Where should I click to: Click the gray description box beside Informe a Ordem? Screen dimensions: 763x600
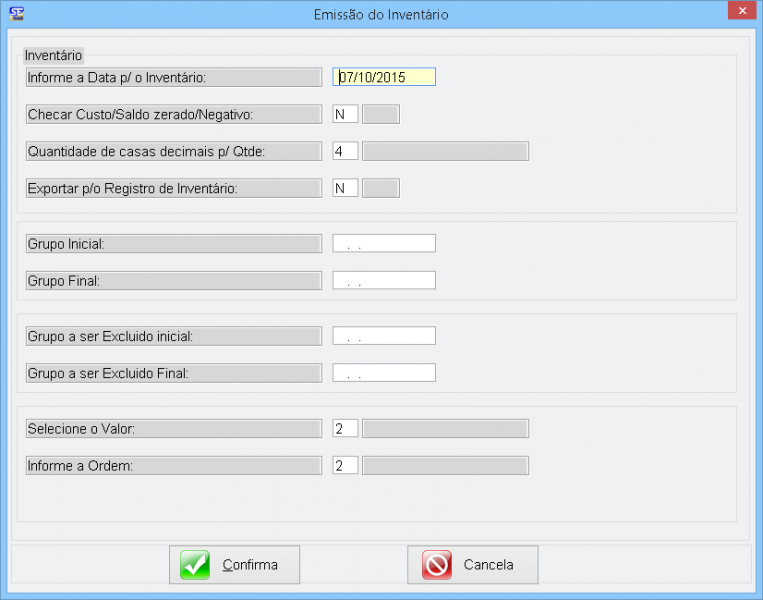pos(445,466)
